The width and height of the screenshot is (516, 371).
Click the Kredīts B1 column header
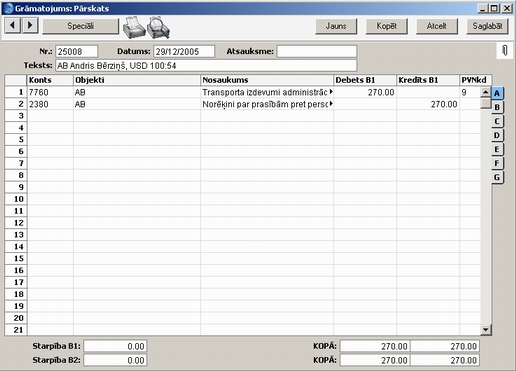click(428, 80)
